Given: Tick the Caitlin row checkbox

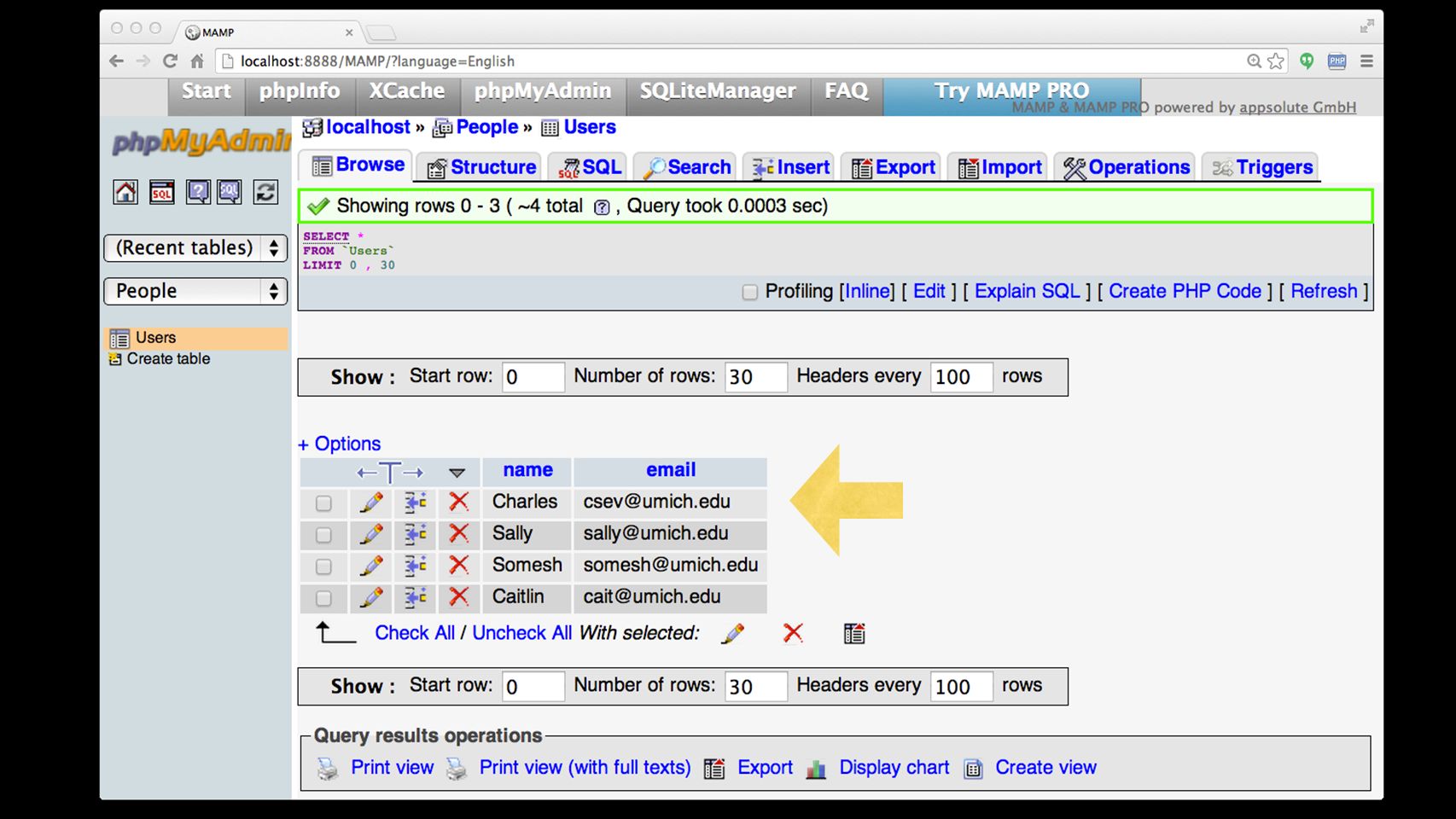Looking at the screenshot, I should point(323,598).
